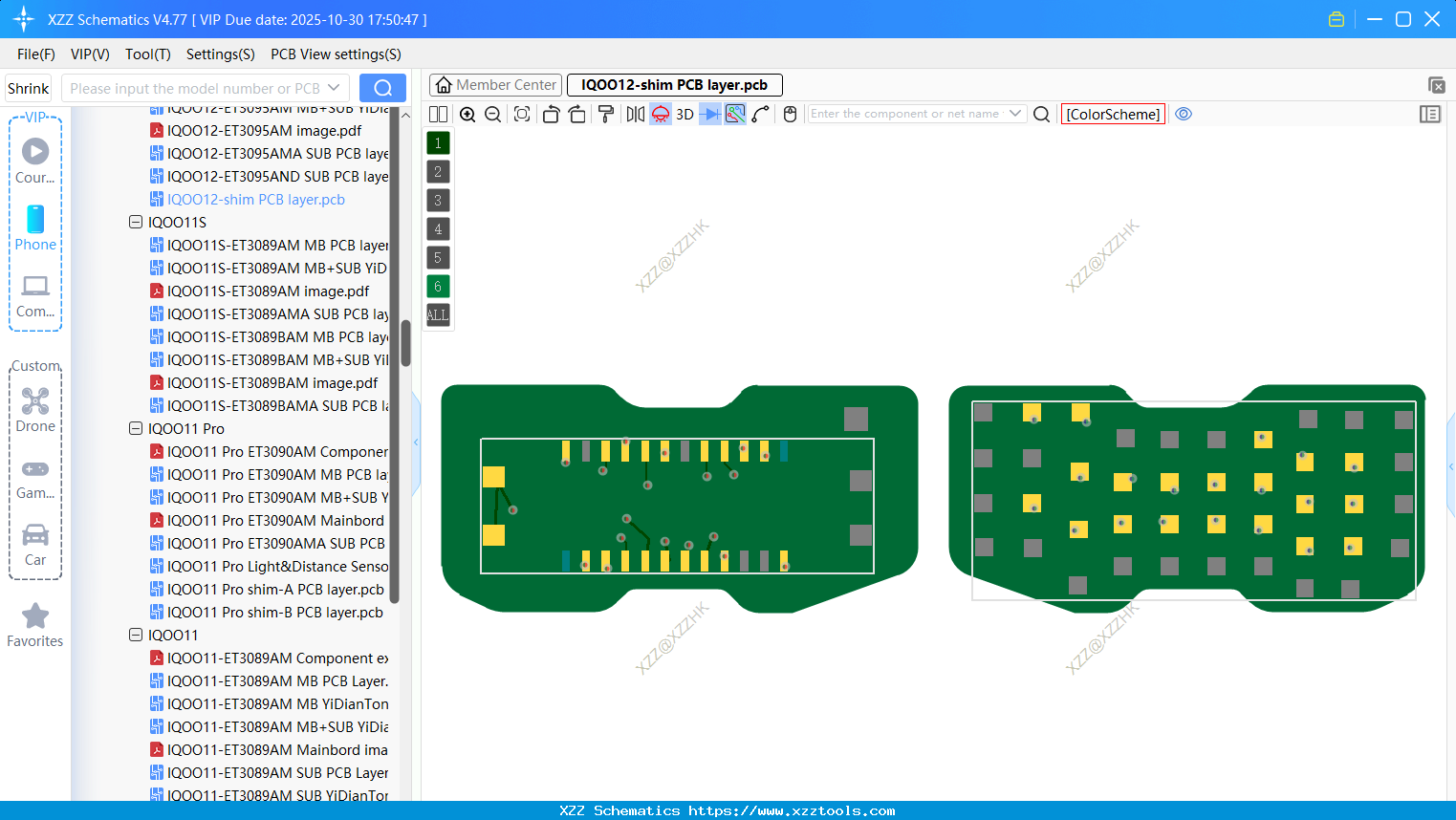The height and width of the screenshot is (820, 1456).
Task: Open the mouse settings toolbar icon
Action: [790, 114]
